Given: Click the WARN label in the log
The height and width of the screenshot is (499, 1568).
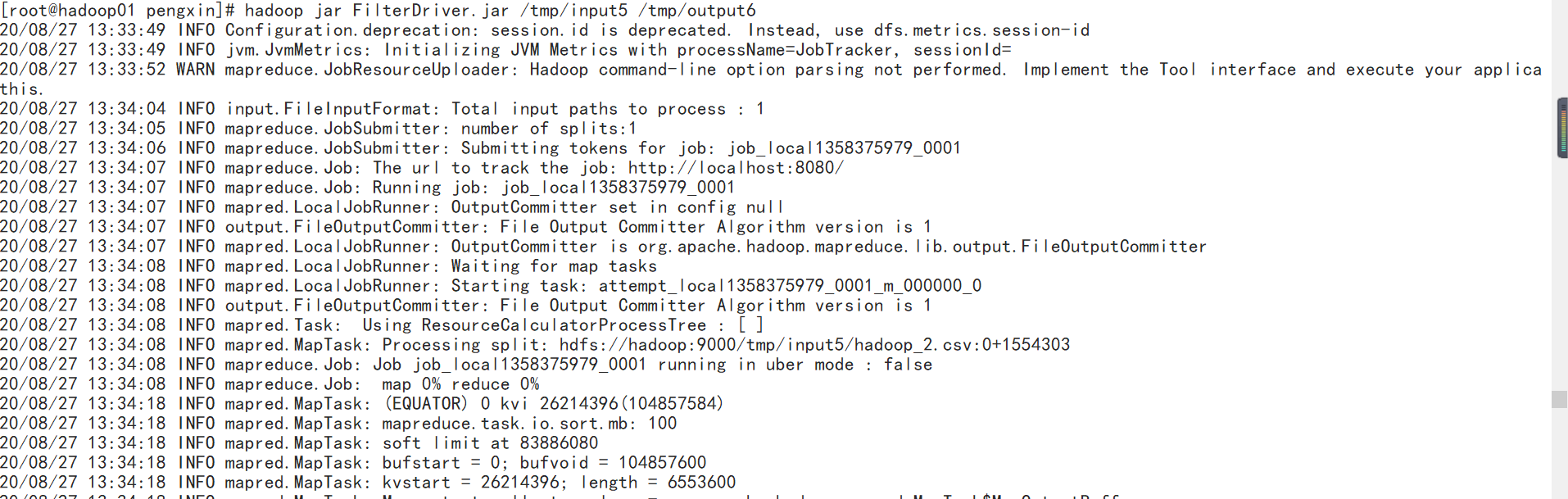Looking at the screenshot, I should click(x=196, y=70).
